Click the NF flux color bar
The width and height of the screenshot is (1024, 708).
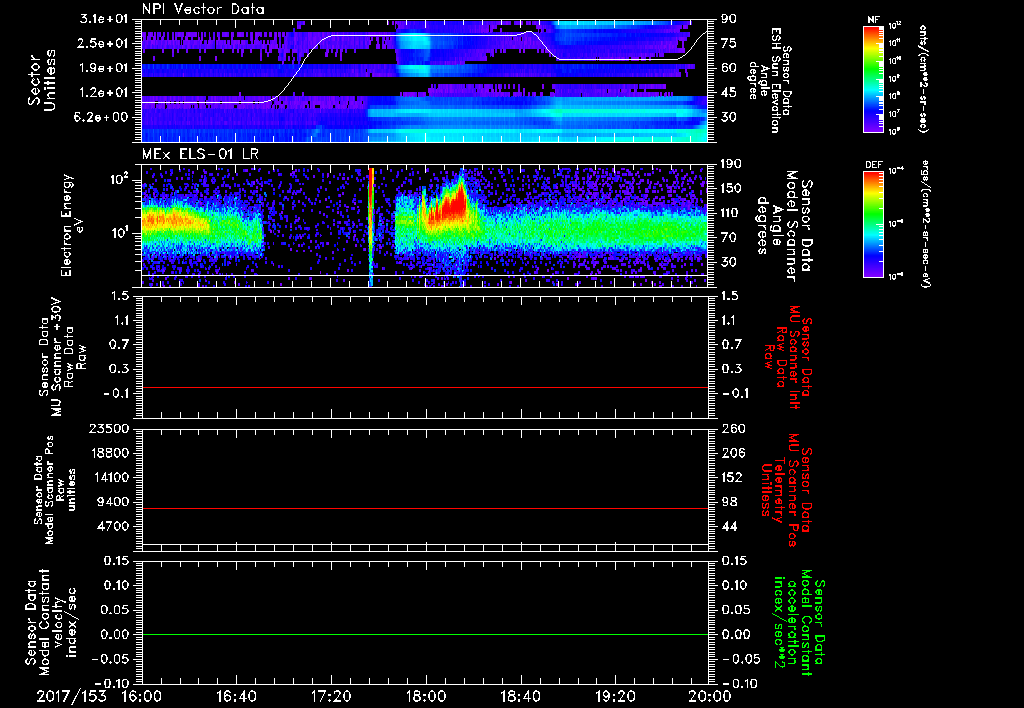[x=873, y=79]
